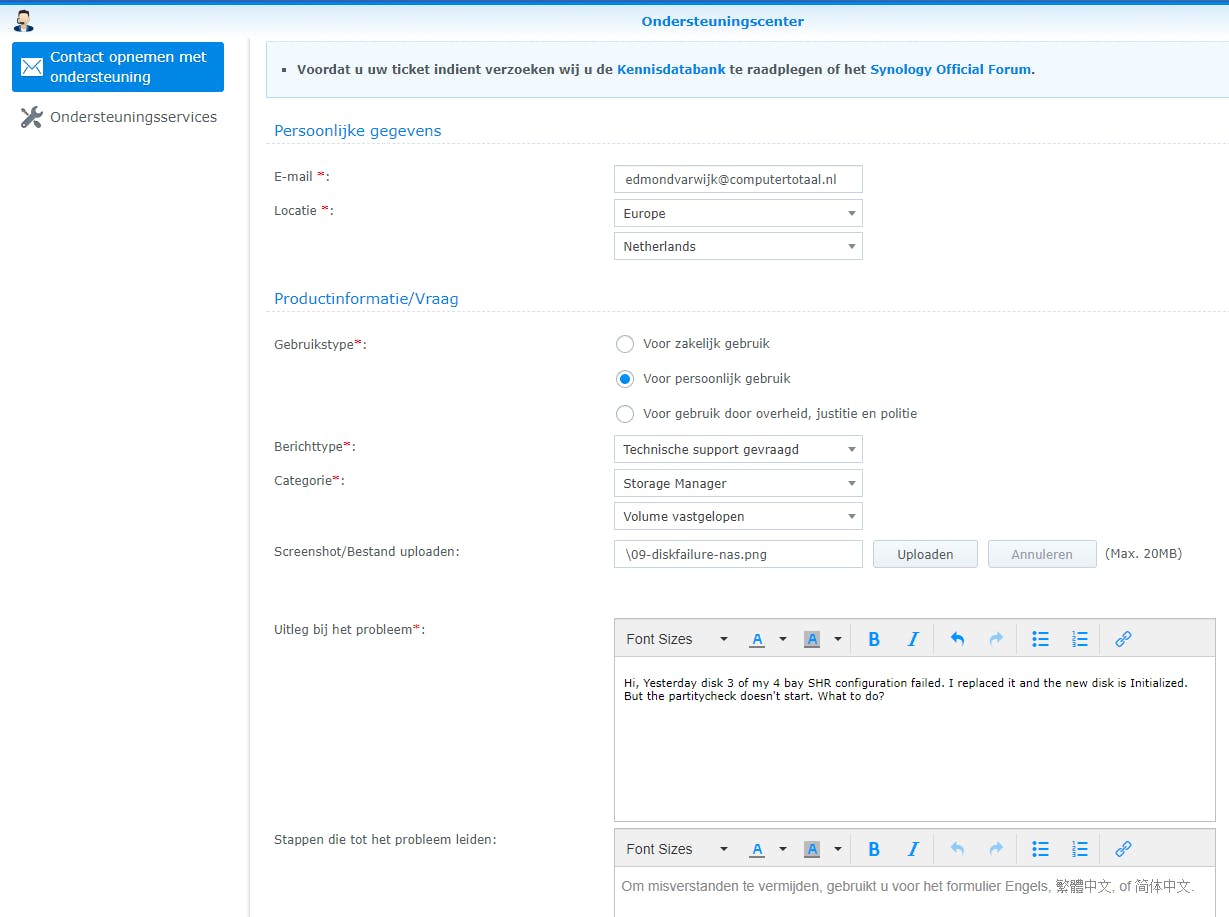Click the wrench tools icon for Ondersteuningsservices

32,117
